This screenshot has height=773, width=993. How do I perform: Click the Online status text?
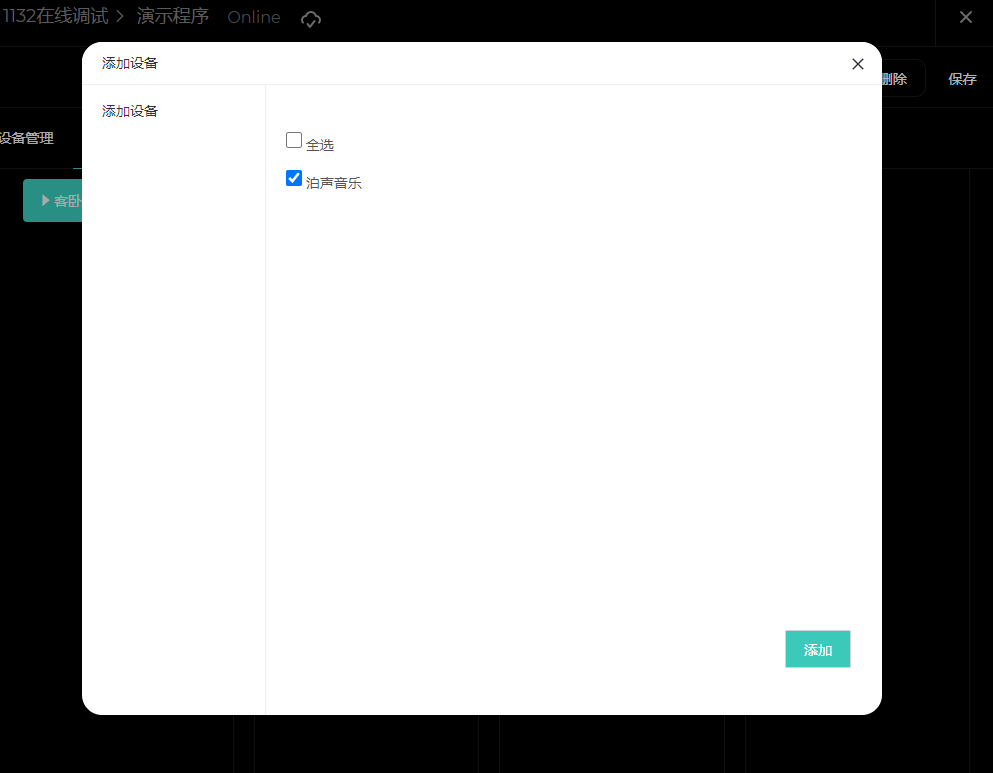[254, 18]
